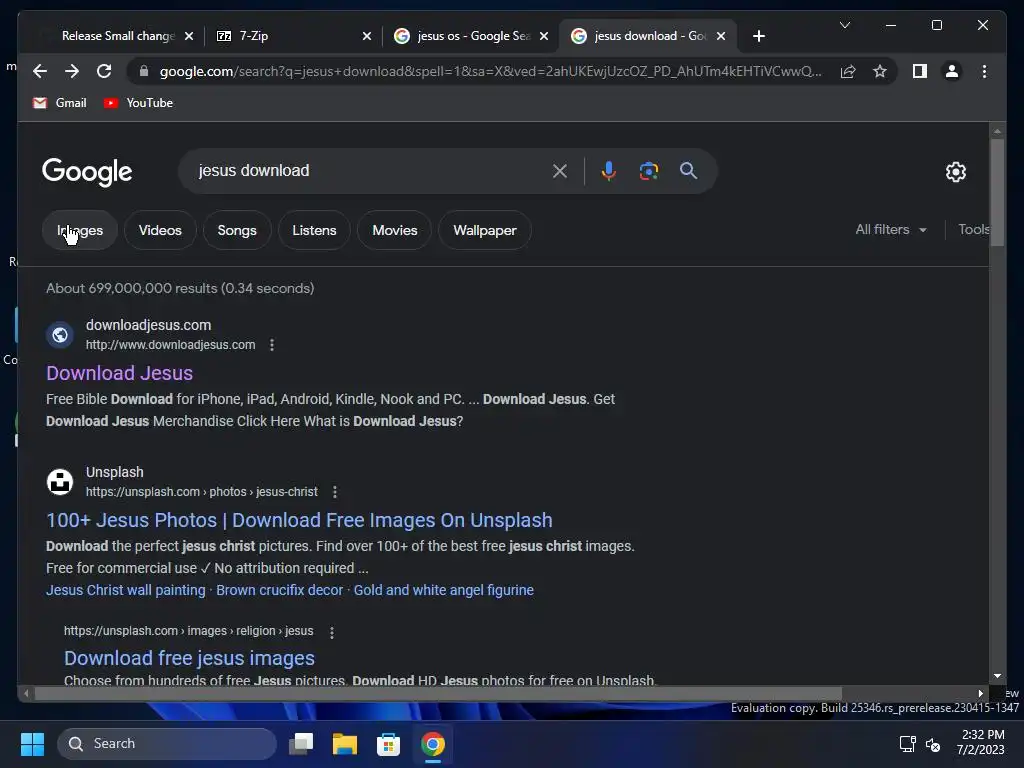Open YouTube bookmark
Viewport: 1024px width, 768px height.
[138, 103]
